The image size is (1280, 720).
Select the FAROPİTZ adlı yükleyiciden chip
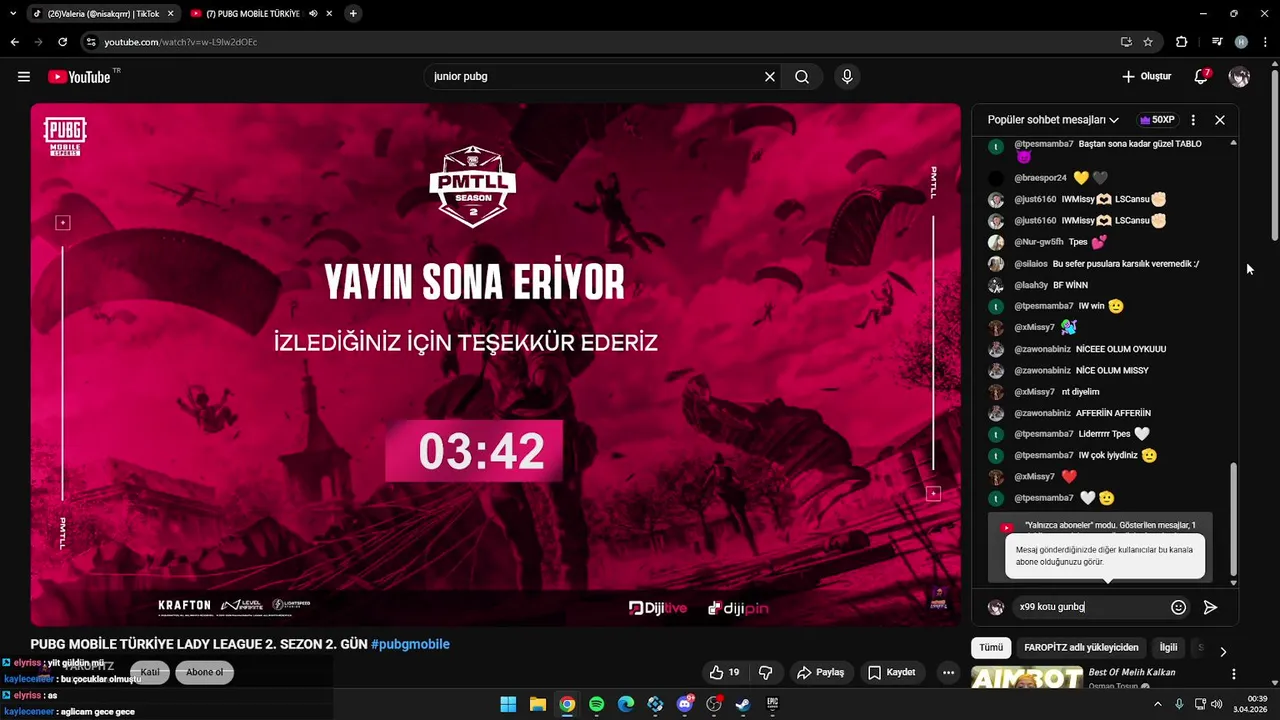(x=1081, y=648)
